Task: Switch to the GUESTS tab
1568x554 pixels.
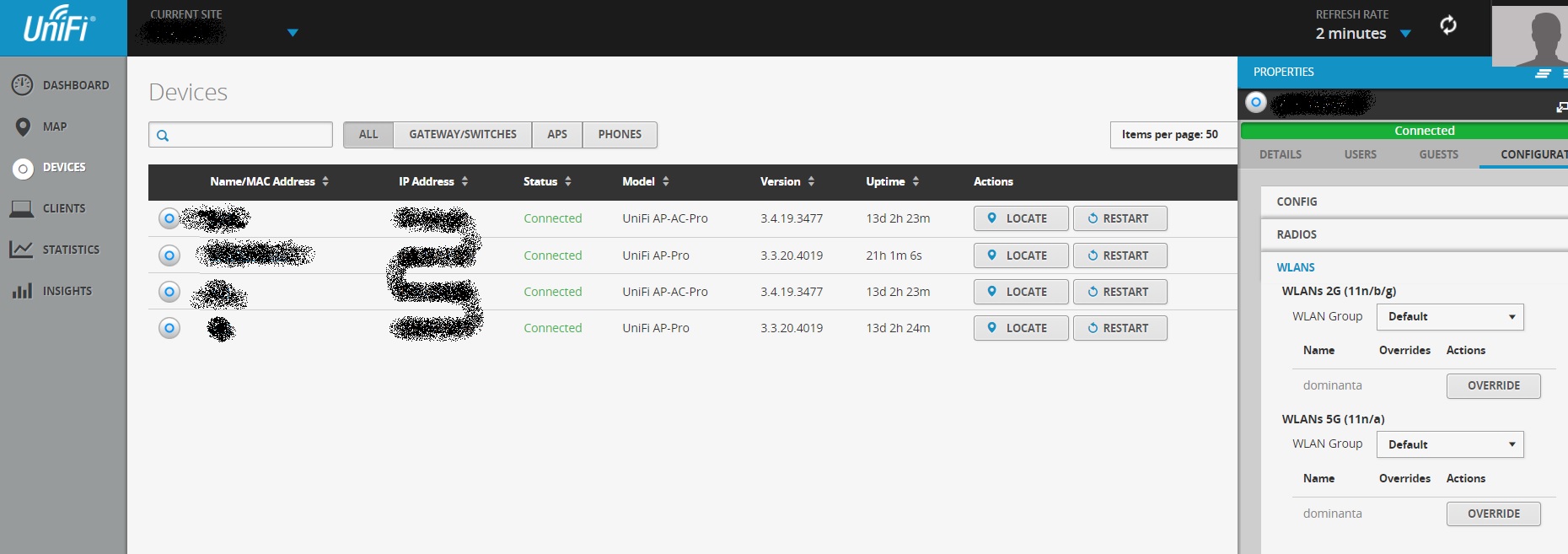Action: [x=1439, y=154]
